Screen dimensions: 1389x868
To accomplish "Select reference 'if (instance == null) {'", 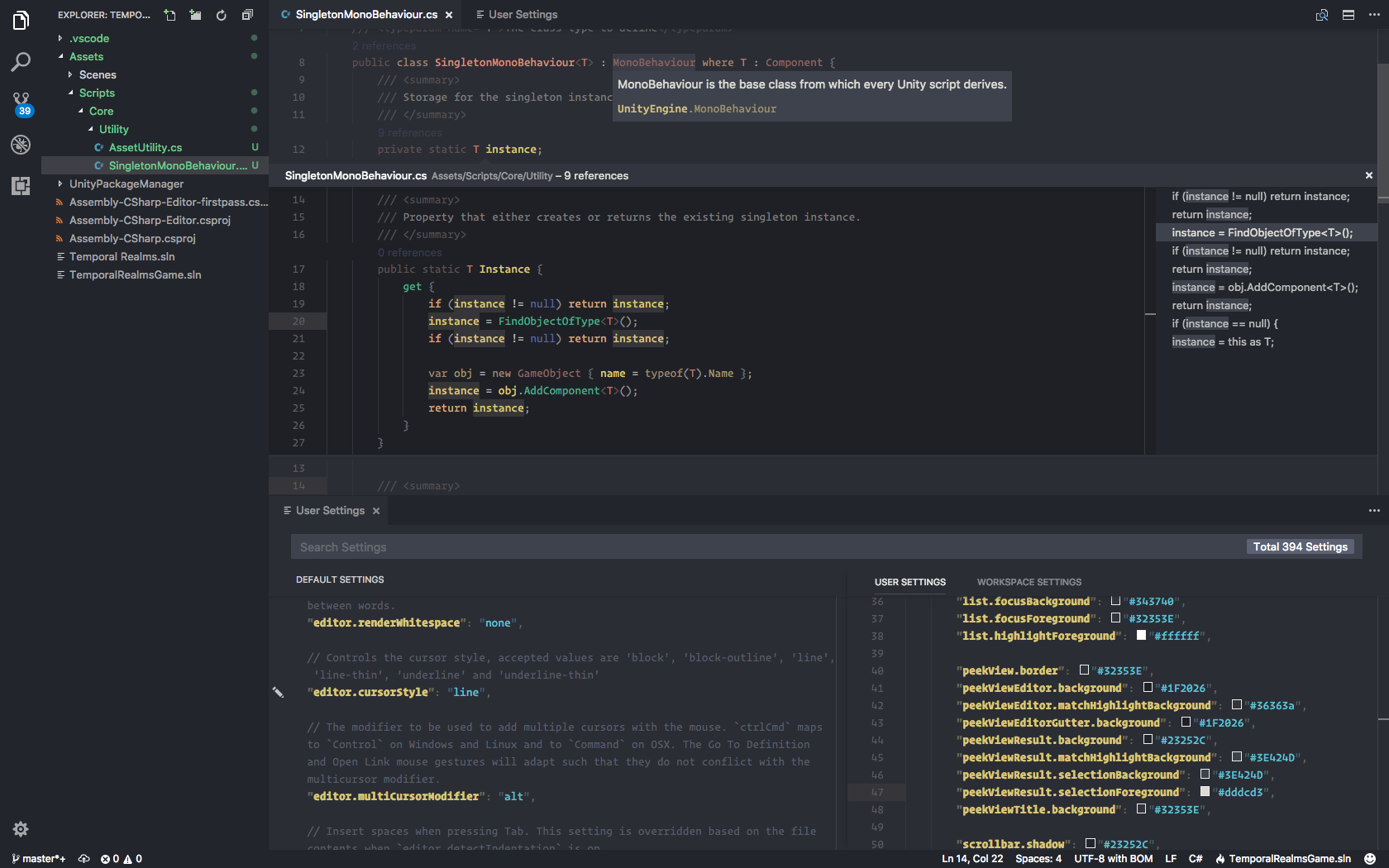I will [x=1267, y=323].
